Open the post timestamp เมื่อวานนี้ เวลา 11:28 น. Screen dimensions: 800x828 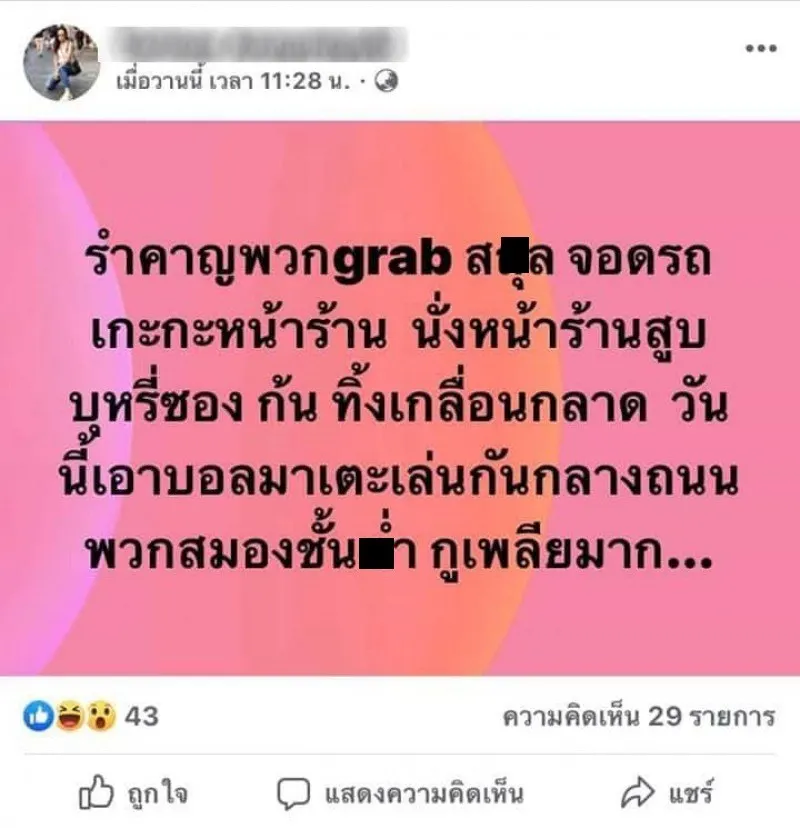233,81
